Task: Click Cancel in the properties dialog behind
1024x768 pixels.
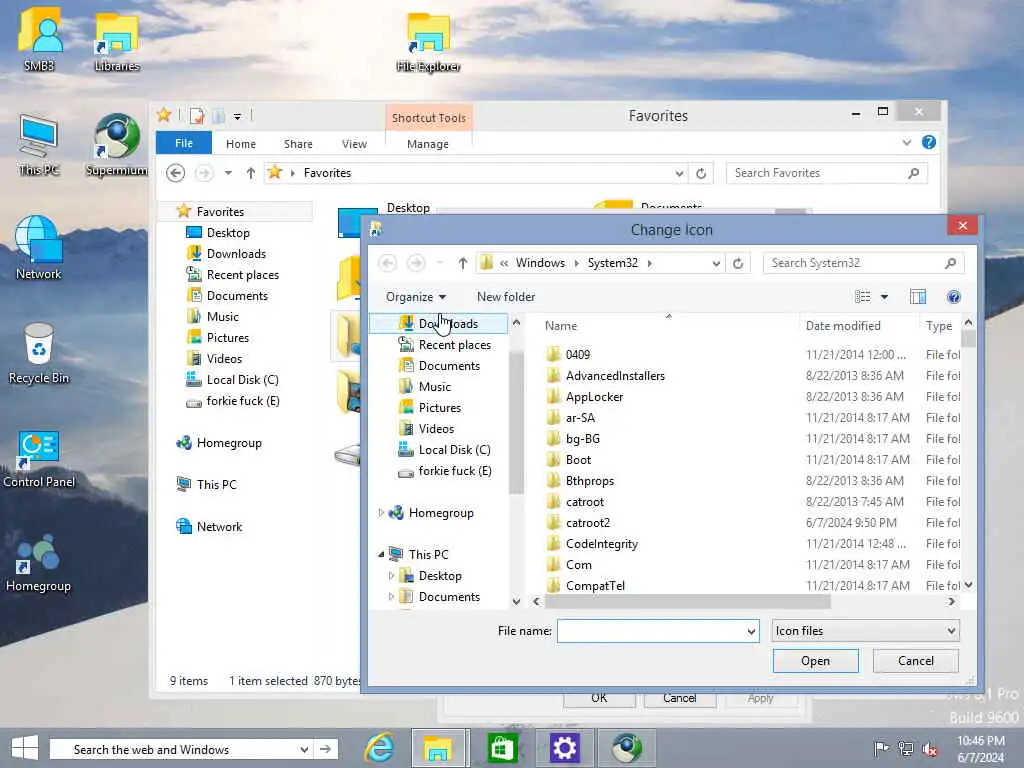Action: 679,698
